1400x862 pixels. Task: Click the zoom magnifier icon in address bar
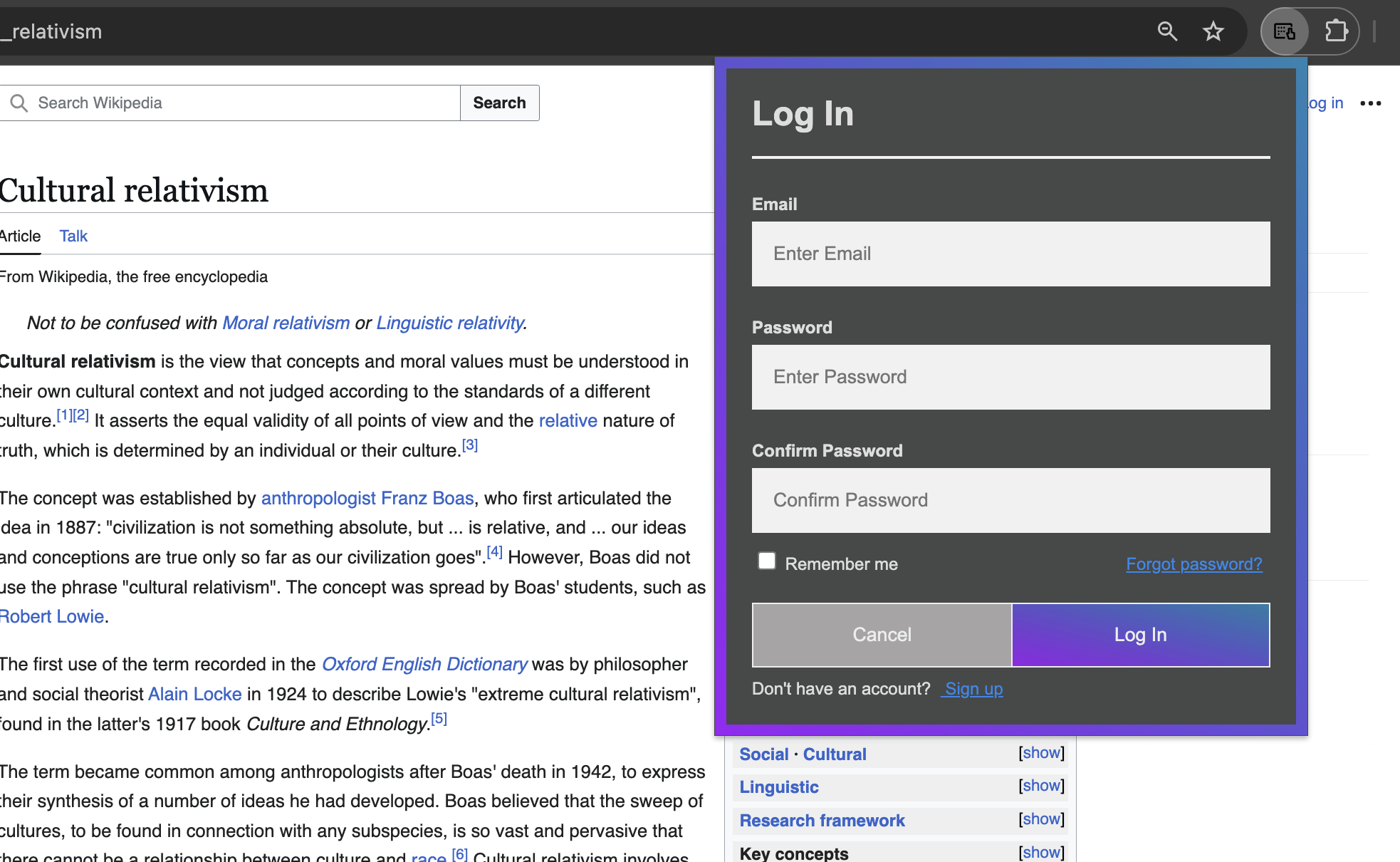(x=1167, y=31)
